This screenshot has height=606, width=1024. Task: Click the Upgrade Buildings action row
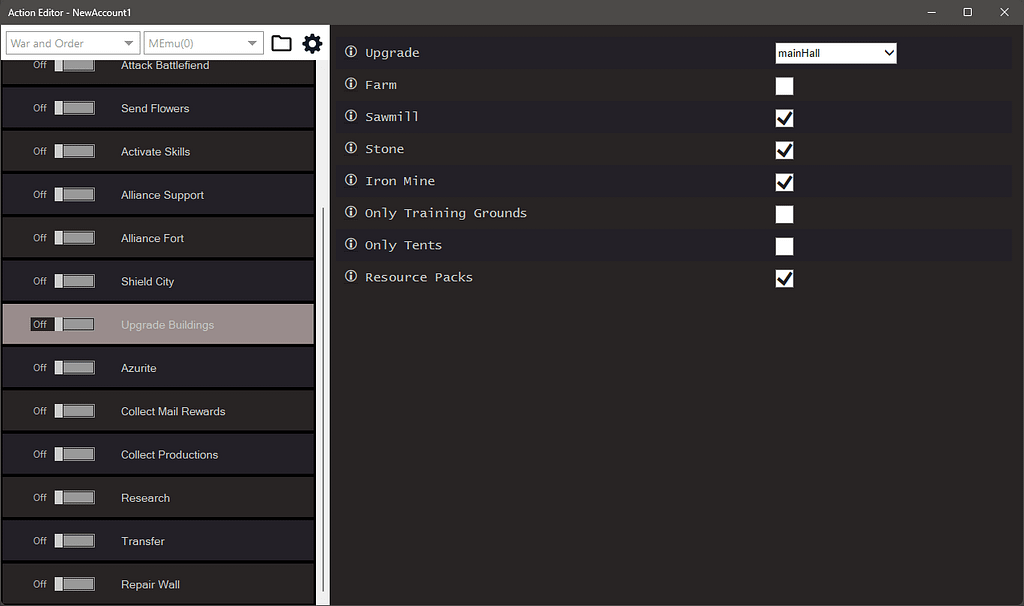pos(158,323)
